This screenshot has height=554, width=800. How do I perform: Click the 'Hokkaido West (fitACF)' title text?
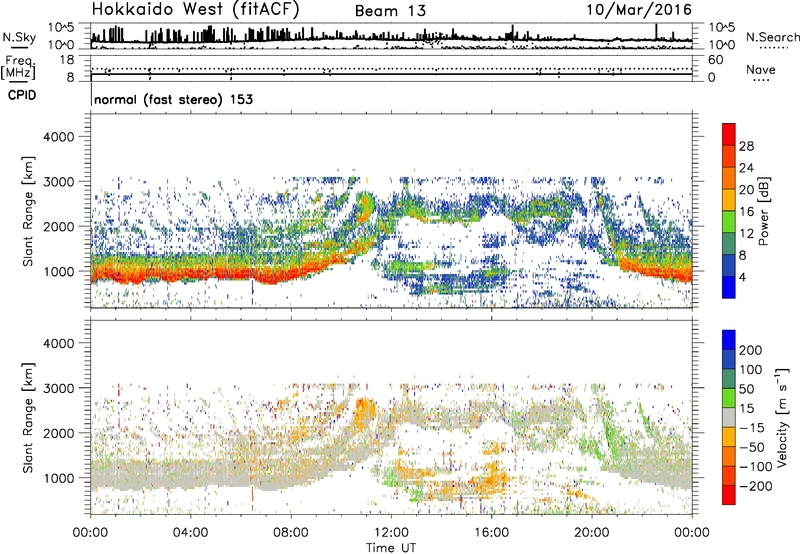195,10
